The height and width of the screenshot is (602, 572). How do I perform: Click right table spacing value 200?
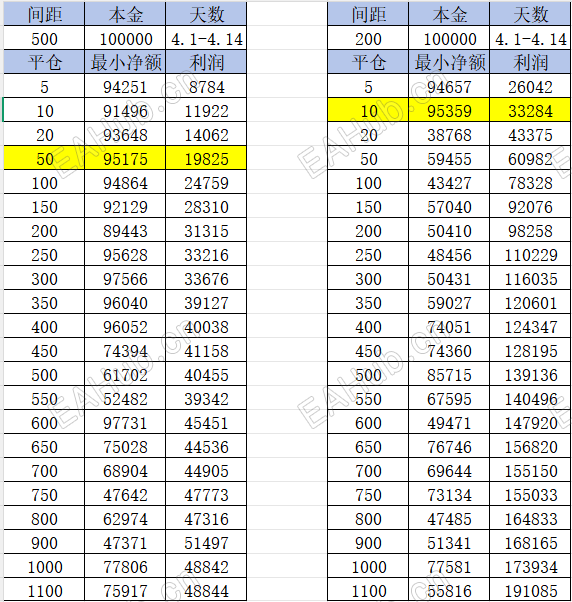click(x=368, y=38)
